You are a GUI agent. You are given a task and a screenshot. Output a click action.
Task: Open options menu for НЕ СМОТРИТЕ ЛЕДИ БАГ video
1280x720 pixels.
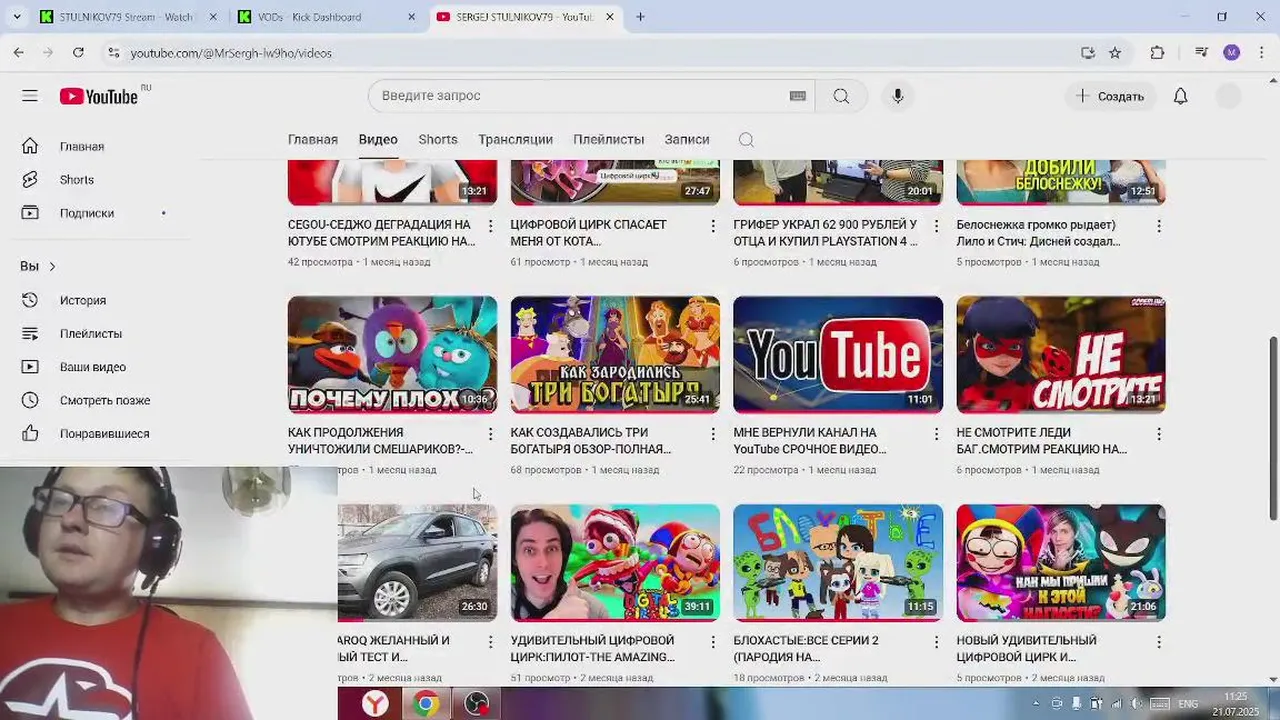pos(1159,434)
